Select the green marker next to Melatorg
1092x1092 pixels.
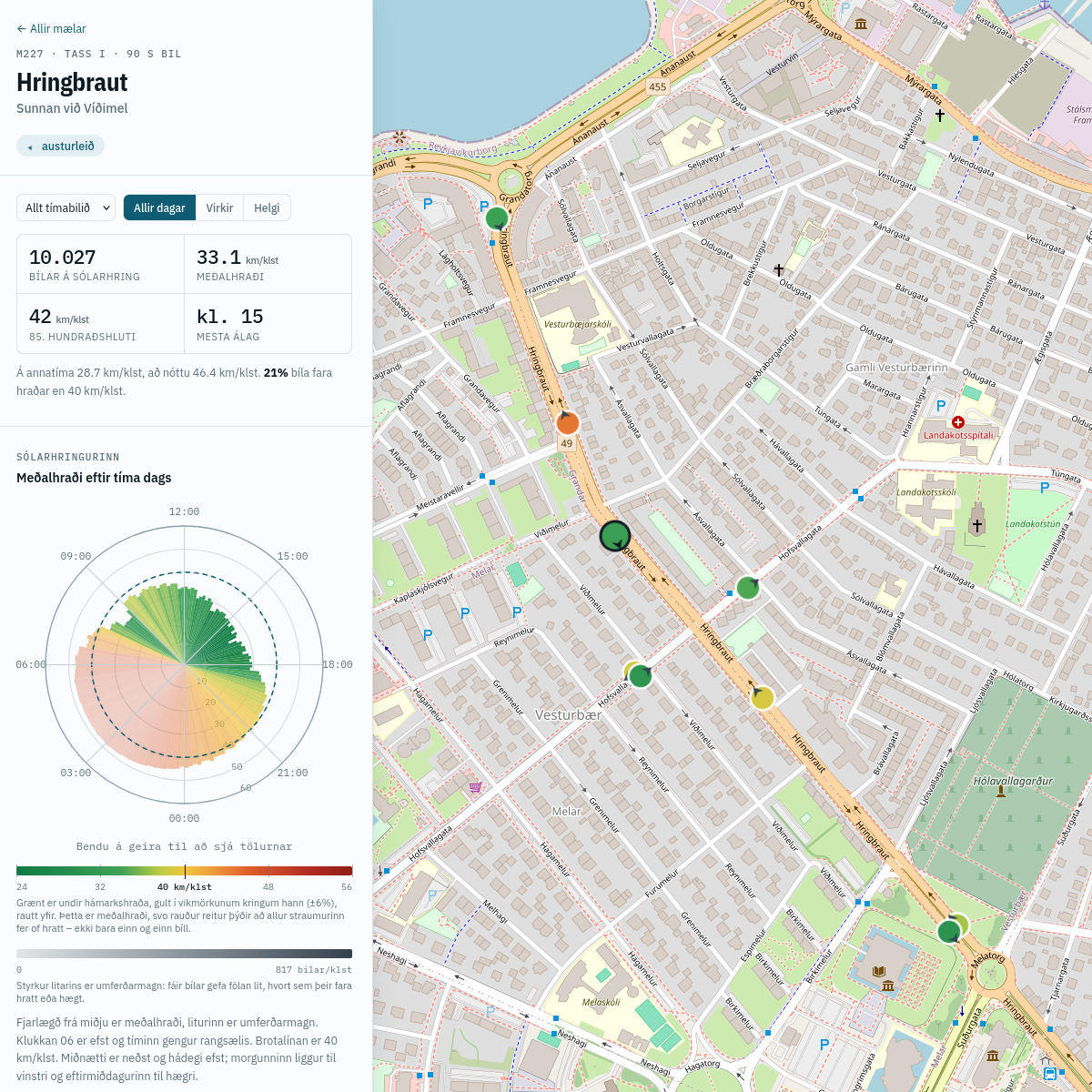tap(949, 931)
